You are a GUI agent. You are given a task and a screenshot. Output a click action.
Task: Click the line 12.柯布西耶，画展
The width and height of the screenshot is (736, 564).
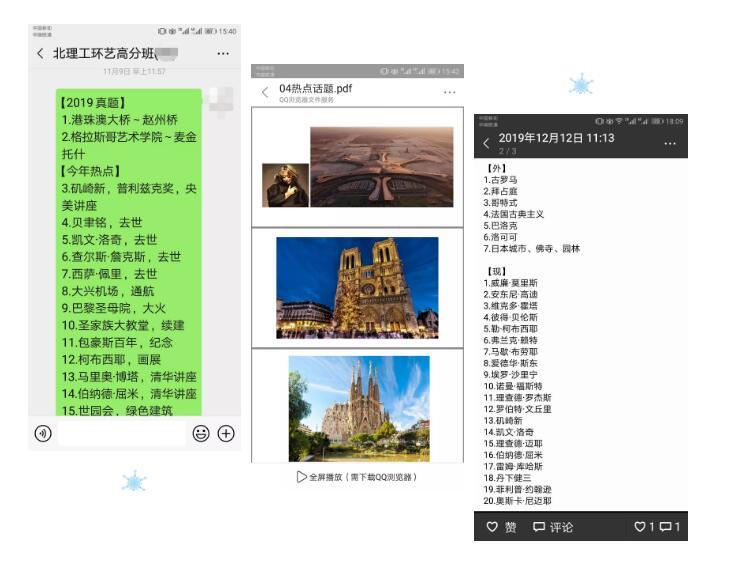click(111, 359)
